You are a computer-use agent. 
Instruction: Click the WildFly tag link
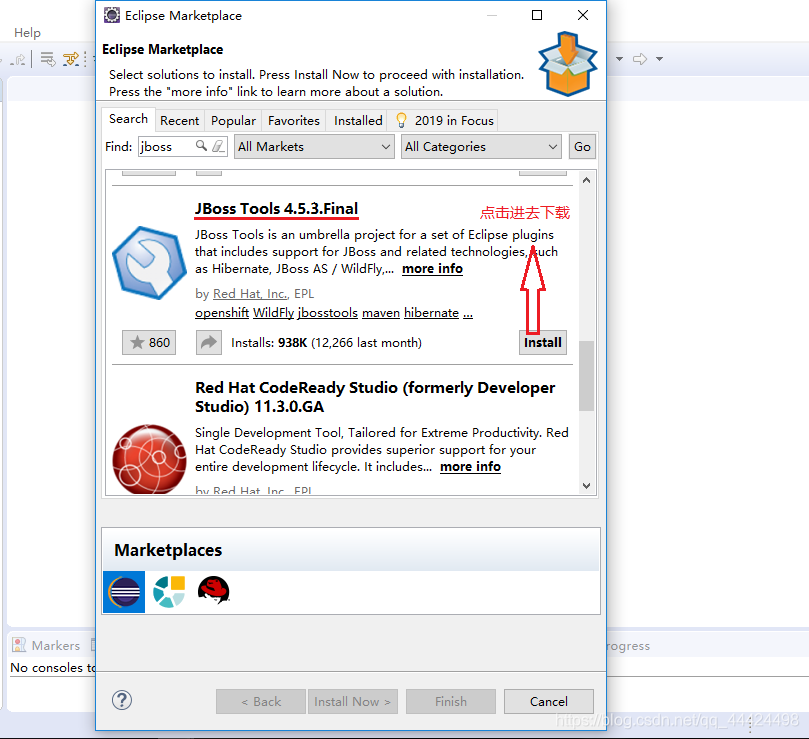[x=273, y=313]
